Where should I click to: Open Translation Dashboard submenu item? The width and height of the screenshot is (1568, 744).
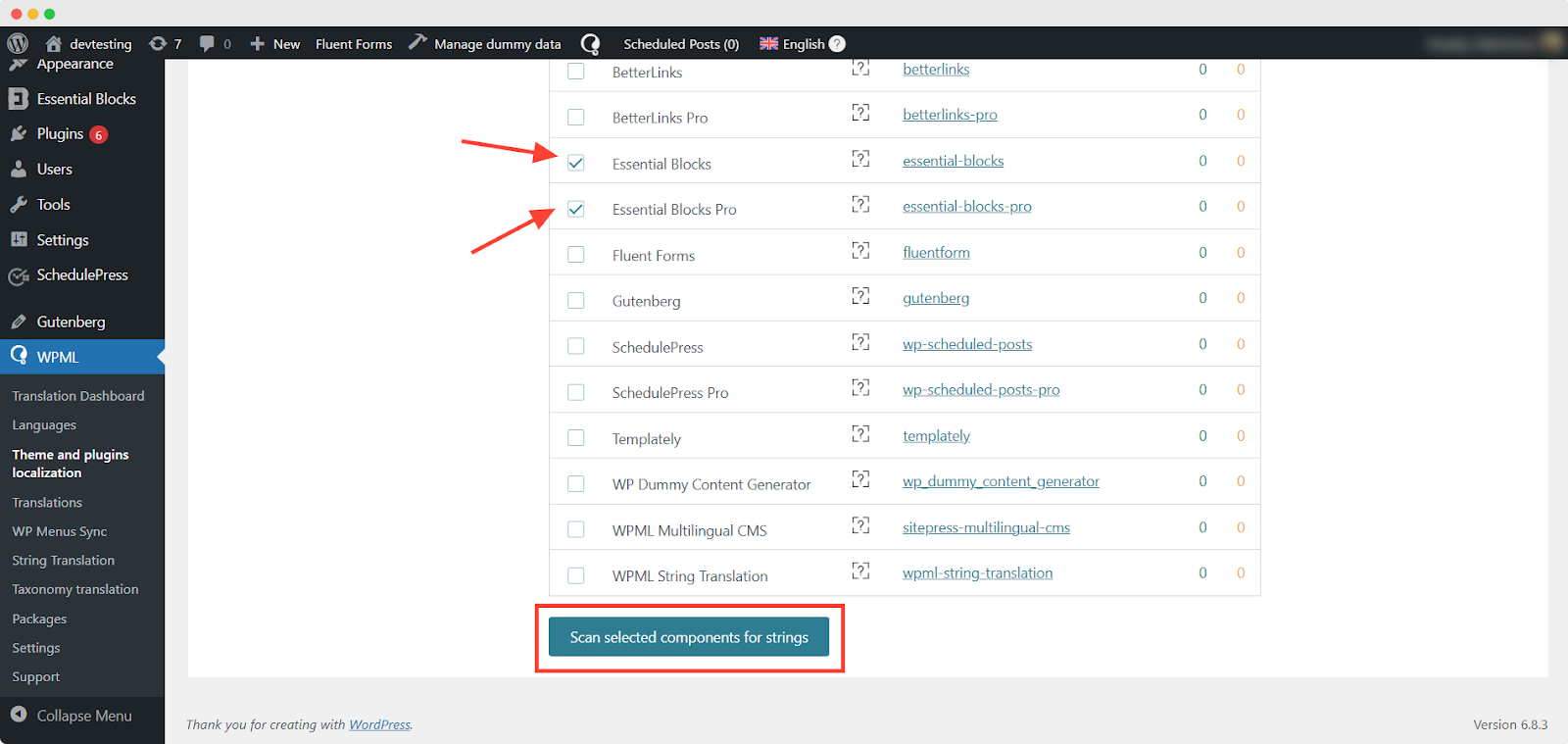coord(78,395)
